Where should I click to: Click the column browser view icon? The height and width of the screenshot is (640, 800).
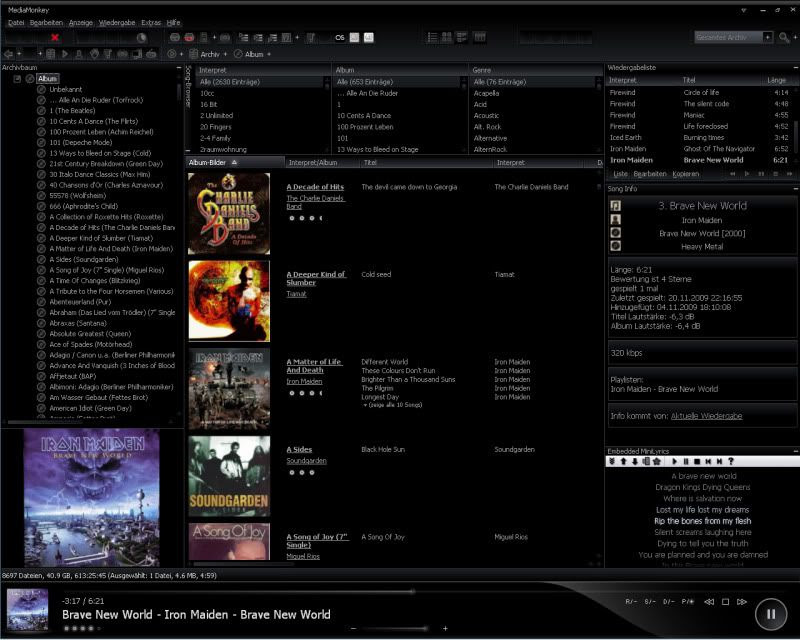pos(479,37)
